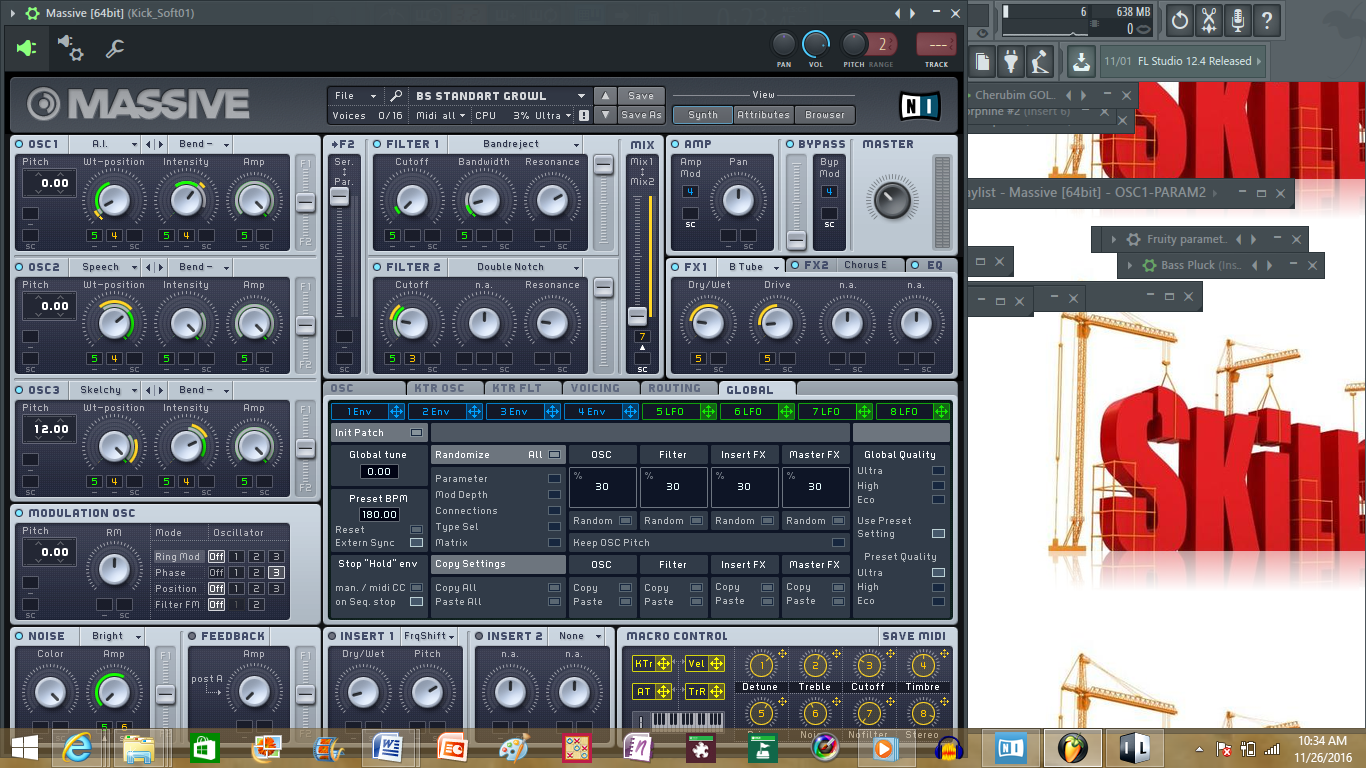The height and width of the screenshot is (768, 1366).
Task: Click the KTr macro source crosshair
Action: 663,663
